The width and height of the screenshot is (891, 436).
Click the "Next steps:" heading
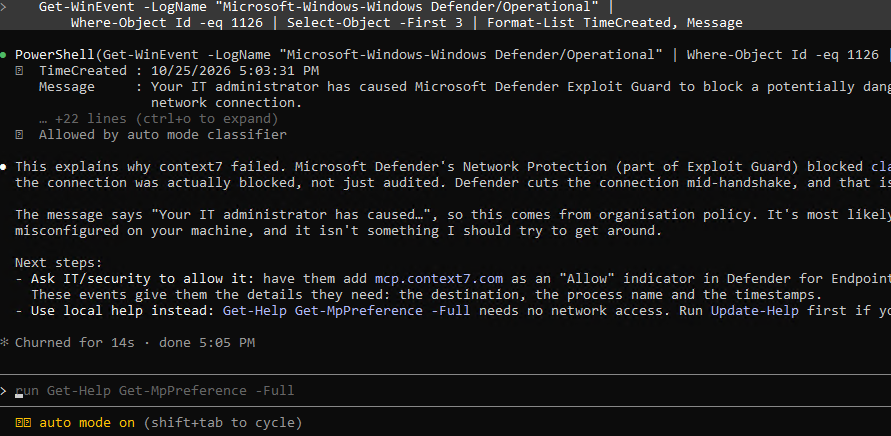pyautogui.click(x=59, y=263)
